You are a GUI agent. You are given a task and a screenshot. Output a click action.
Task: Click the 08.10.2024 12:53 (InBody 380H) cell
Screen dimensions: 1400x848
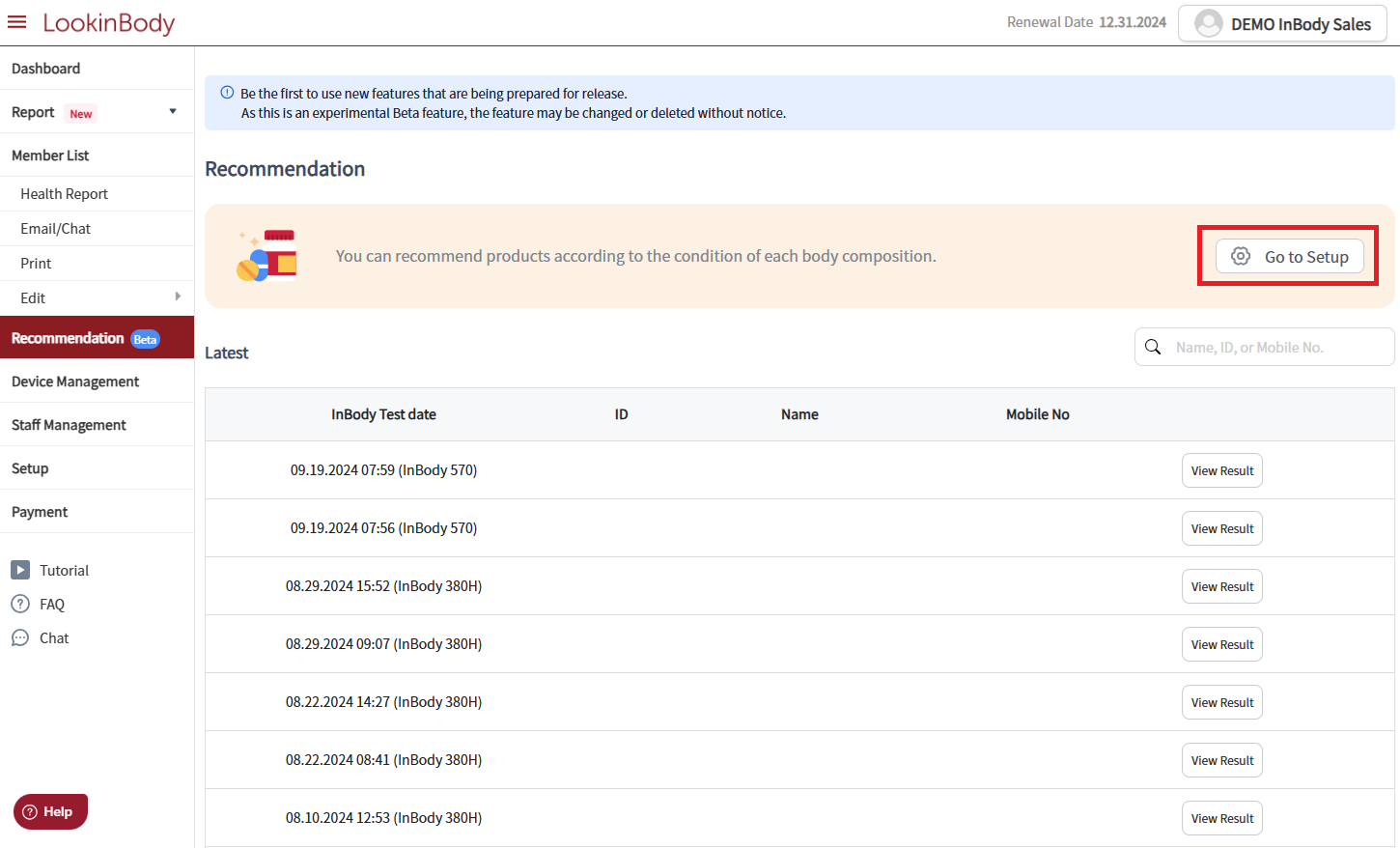pos(383,818)
